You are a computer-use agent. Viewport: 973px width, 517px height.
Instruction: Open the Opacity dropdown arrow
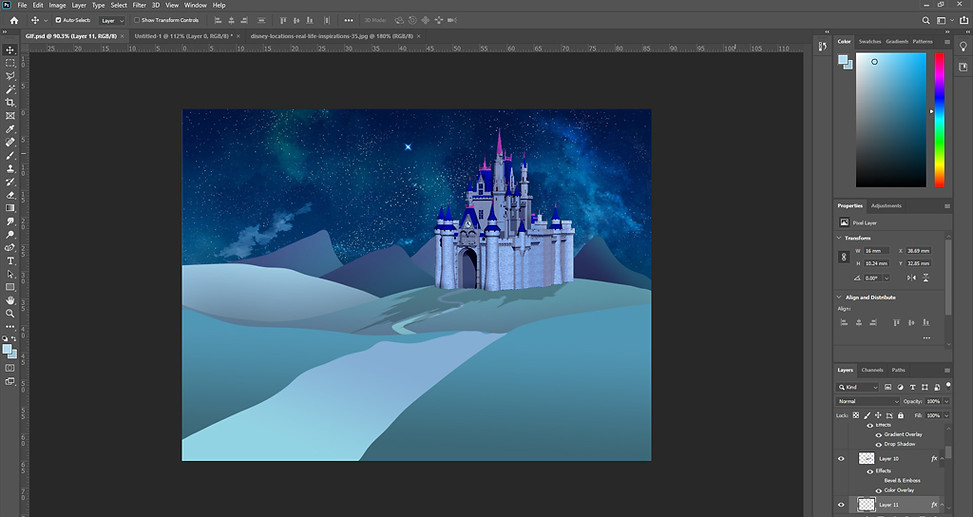click(x=946, y=402)
